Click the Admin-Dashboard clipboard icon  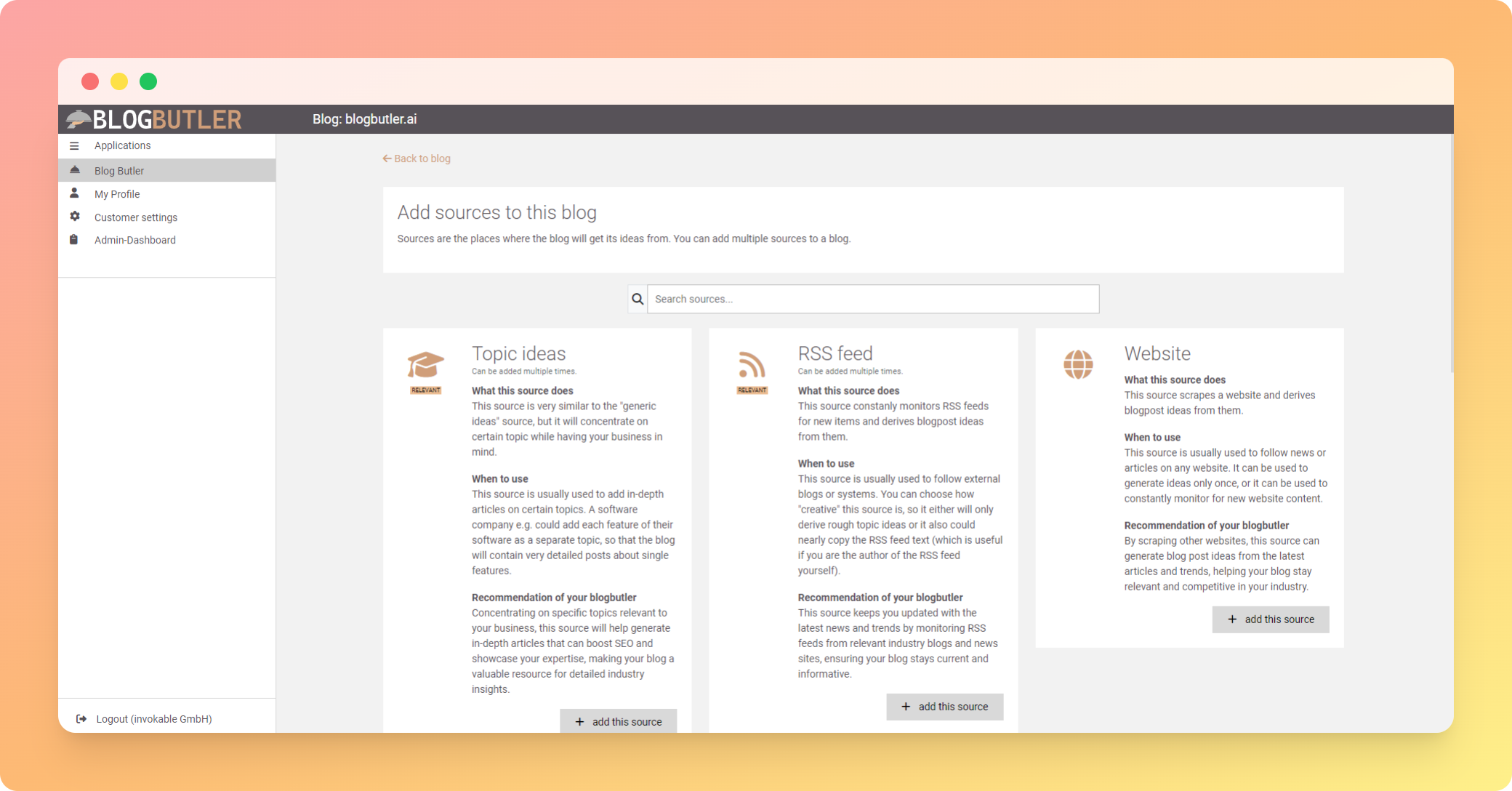click(x=74, y=240)
